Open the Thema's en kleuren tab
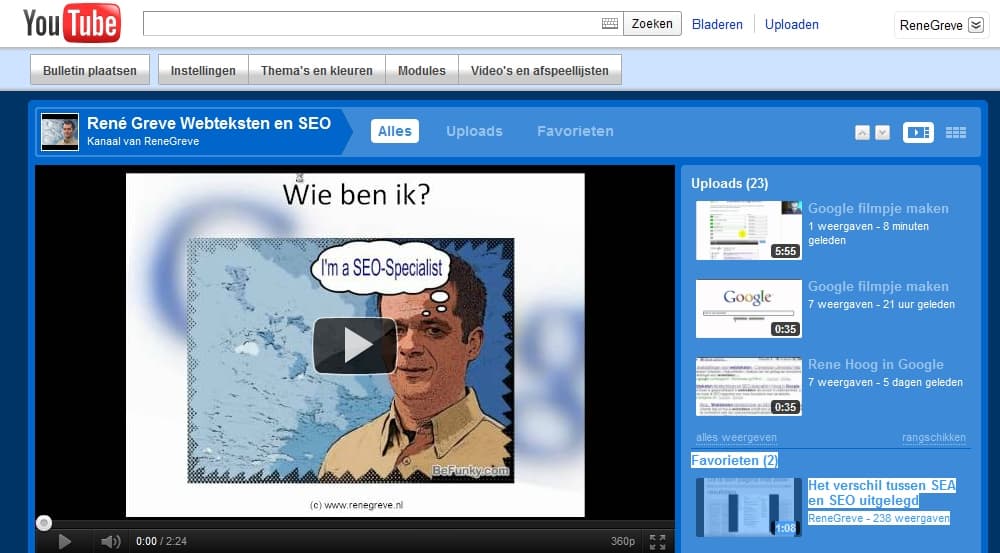 click(x=316, y=70)
